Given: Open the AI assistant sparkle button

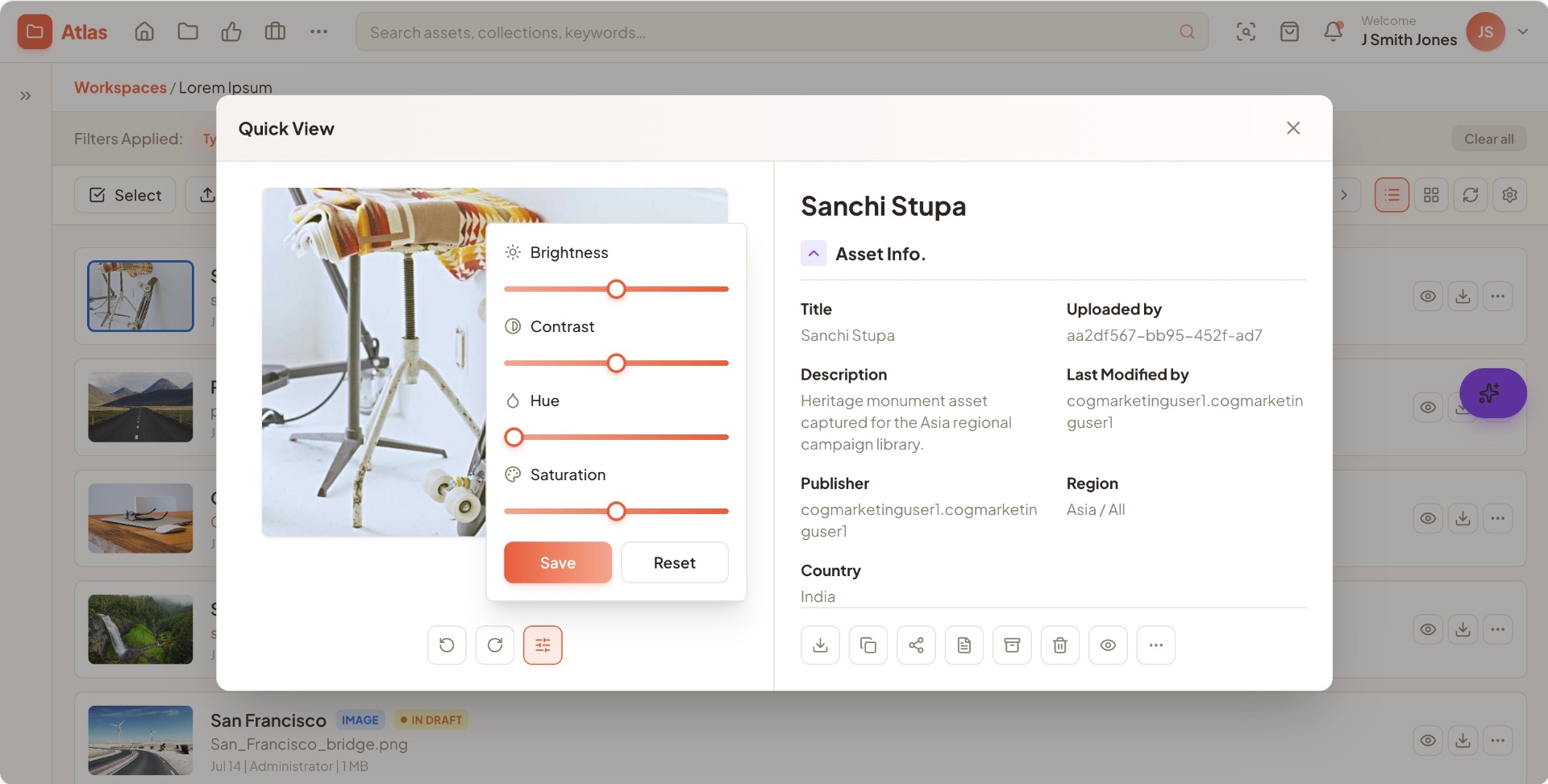Looking at the screenshot, I should 1492,393.
